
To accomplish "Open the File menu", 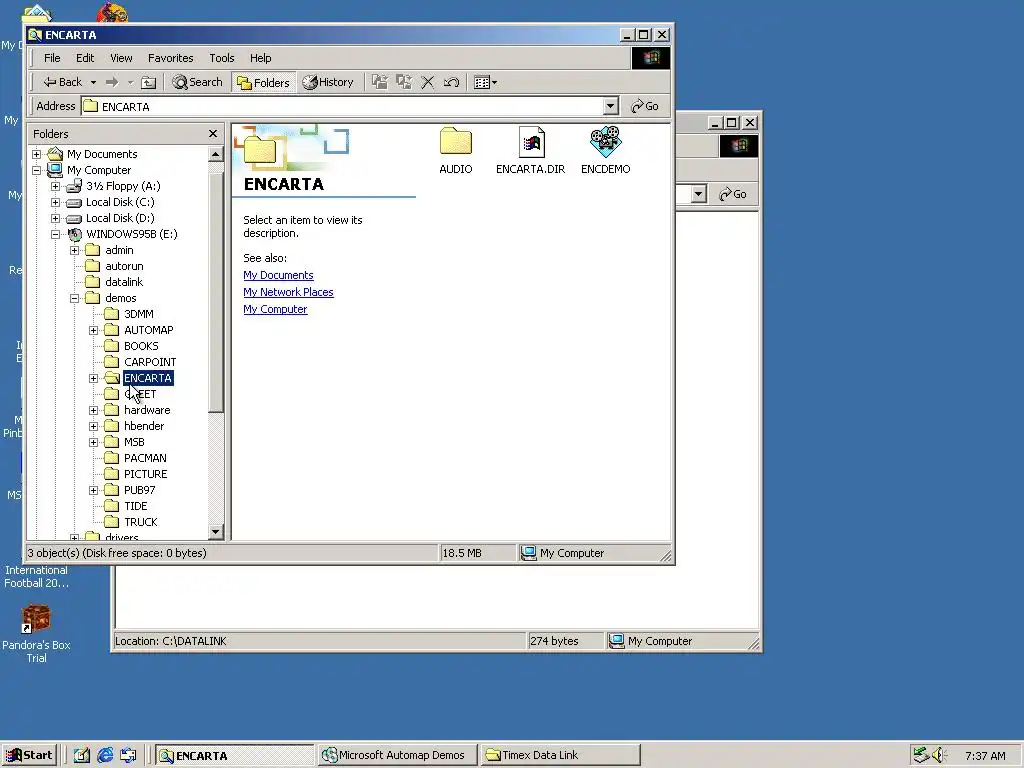I will tap(52, 58).
